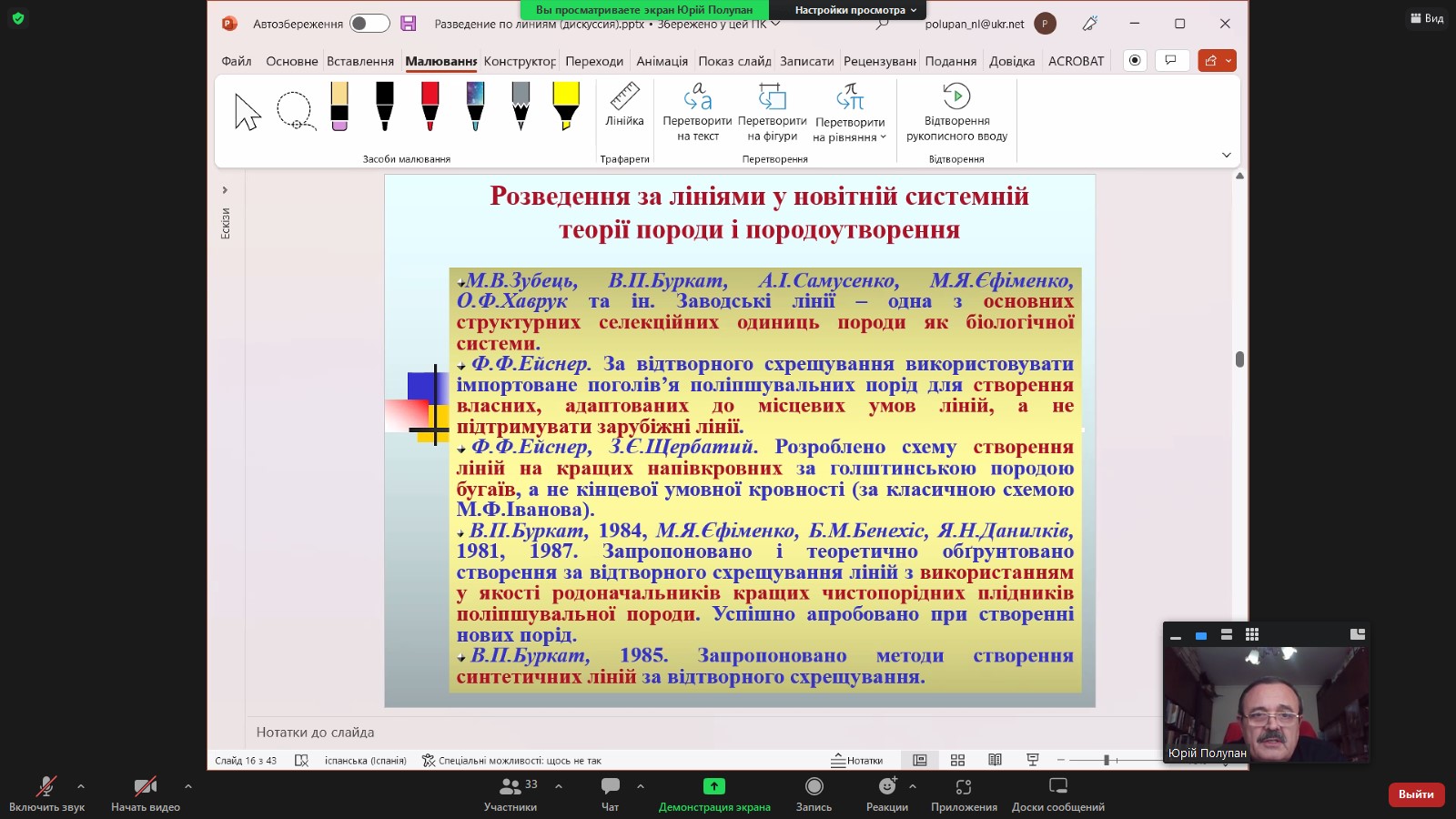Viewport: 1456px width, 819px height.
Task: Open Приложения in Zoom toolbar
Action: (964, 794)
